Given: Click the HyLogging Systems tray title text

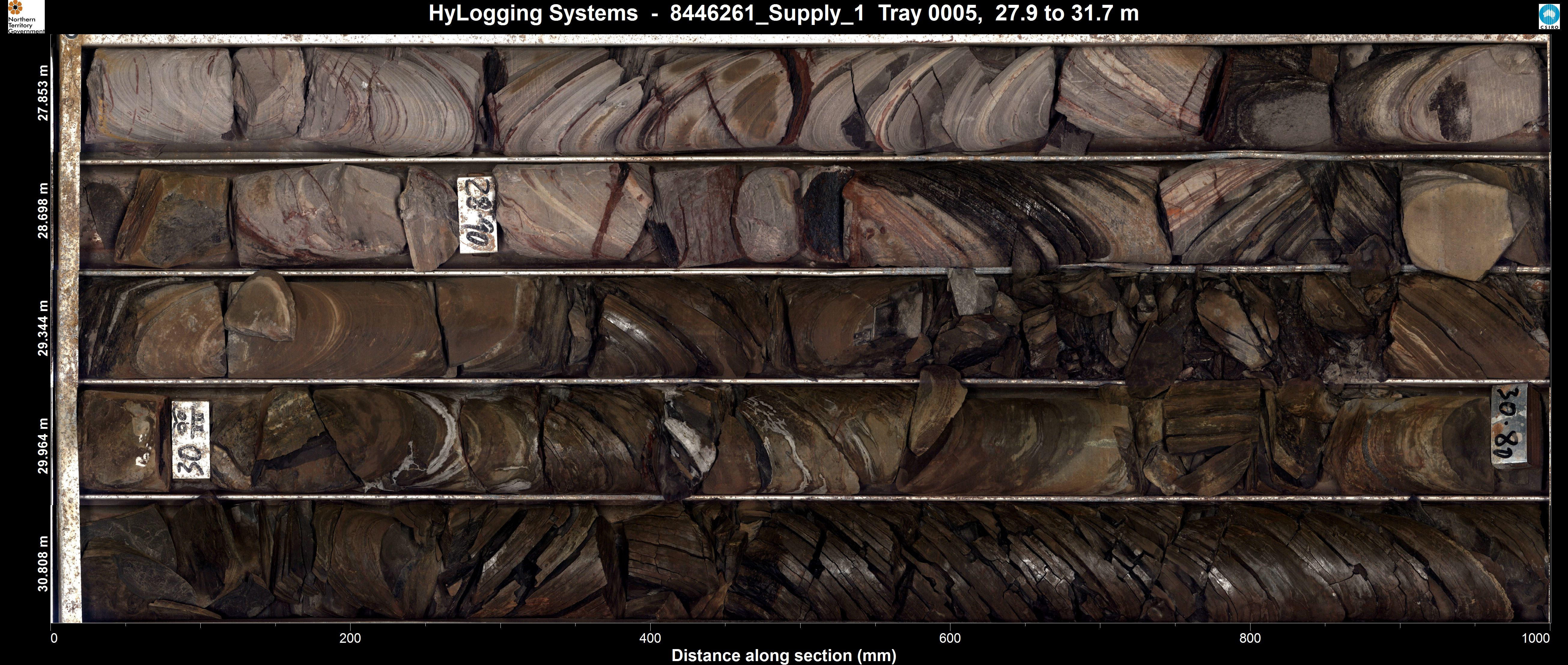Looking at the screenshot, I should pyautogui.click(x=783, y=14).
